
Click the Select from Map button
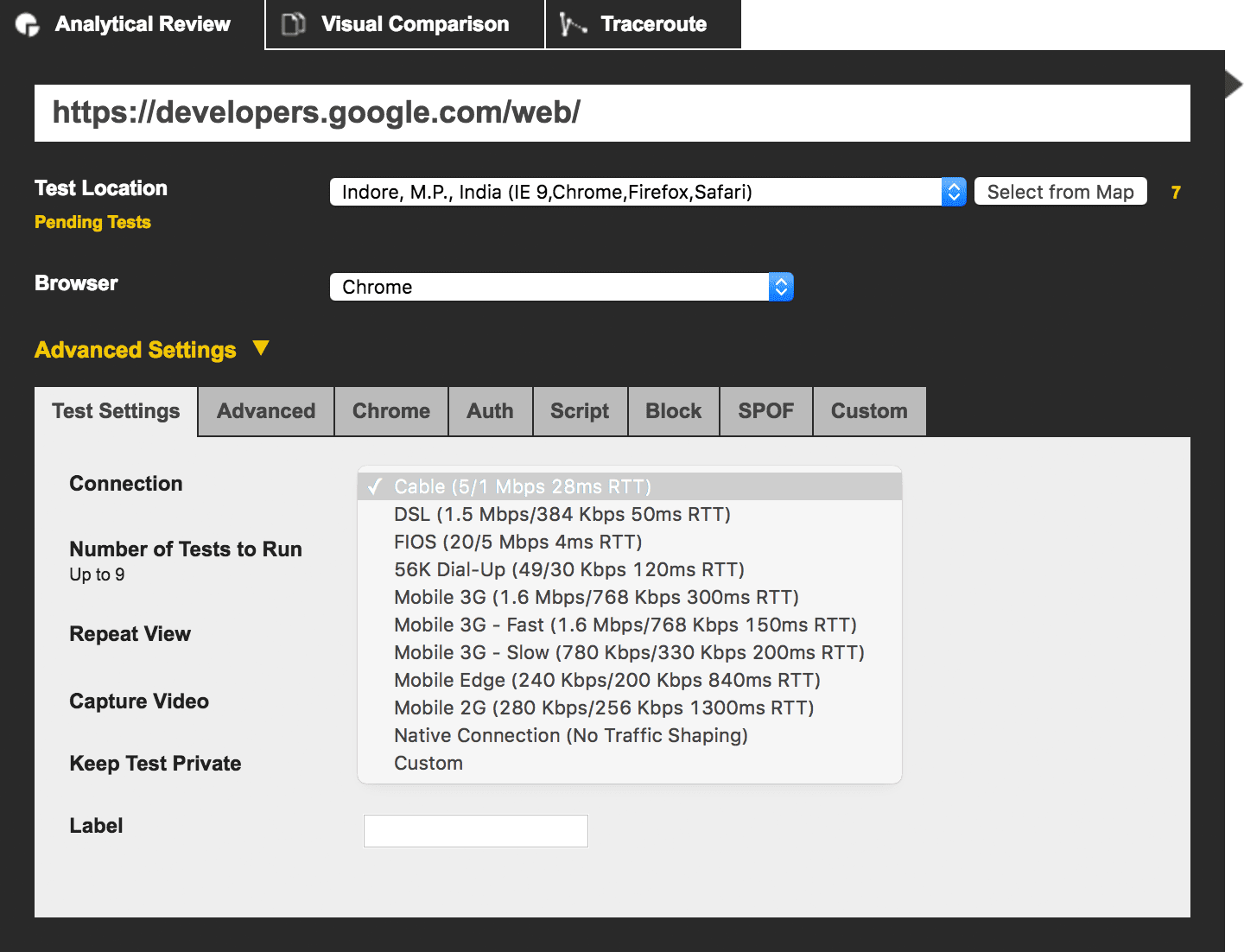pos(1060,191)
